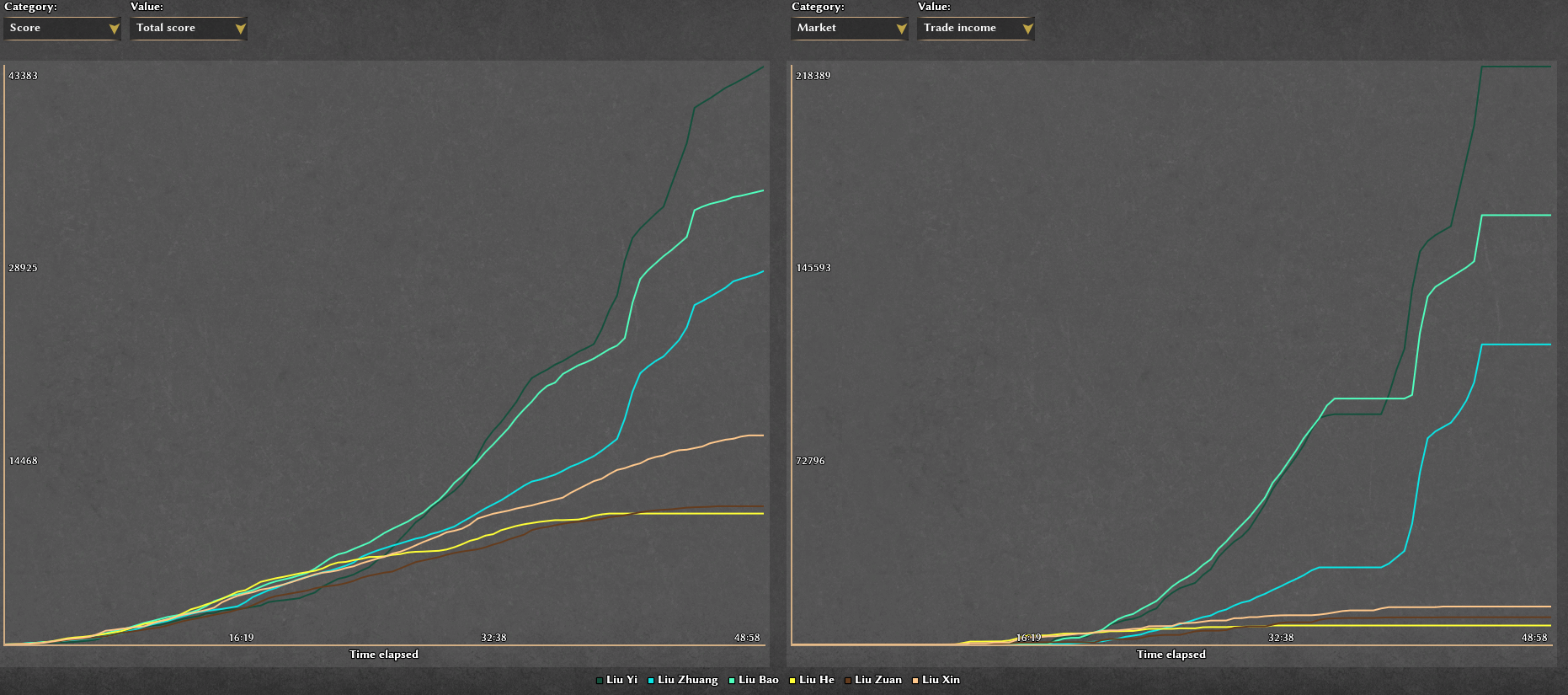Screen dimensions: 1568x695
Task: Click the peach Liu Xin legend swatch
Action: [915, 681]
